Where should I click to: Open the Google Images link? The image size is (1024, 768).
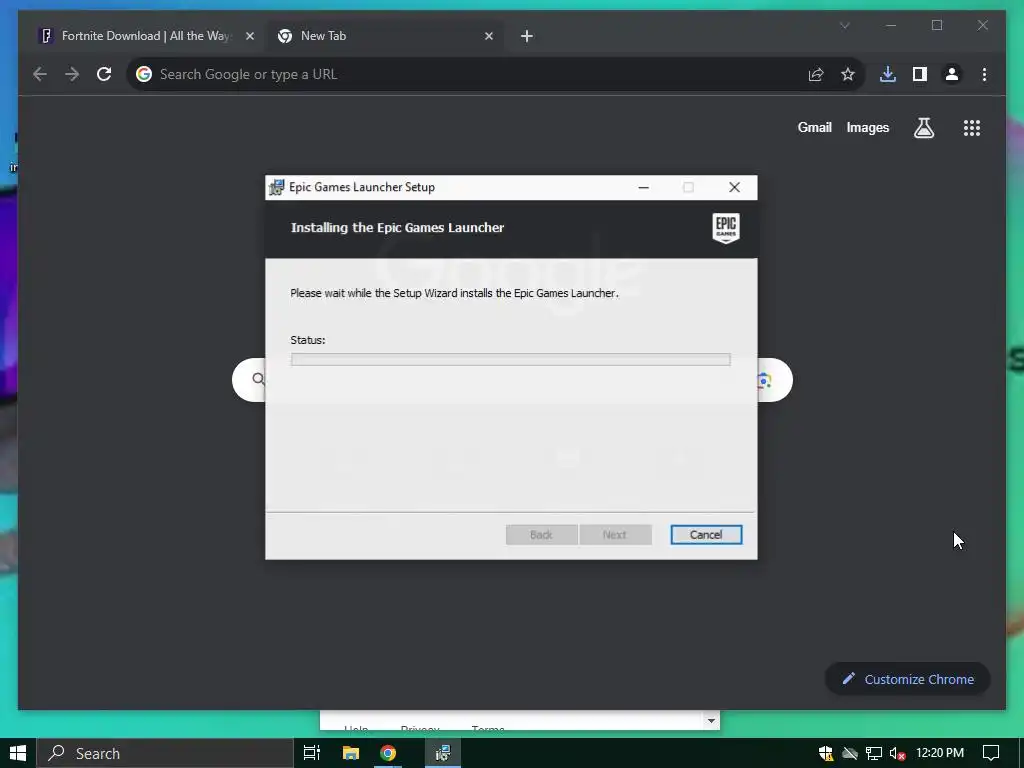click(x=867, y=127)
